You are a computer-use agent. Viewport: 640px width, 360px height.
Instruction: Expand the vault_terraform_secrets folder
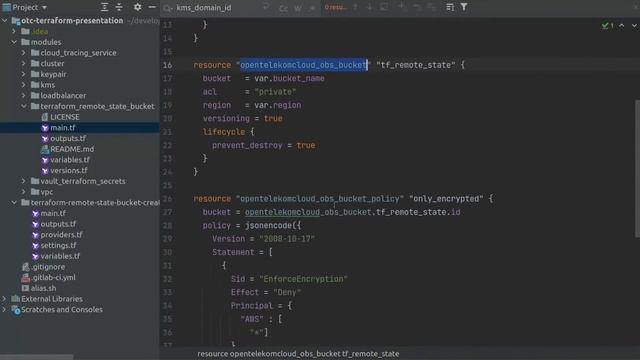coord(24,181)
